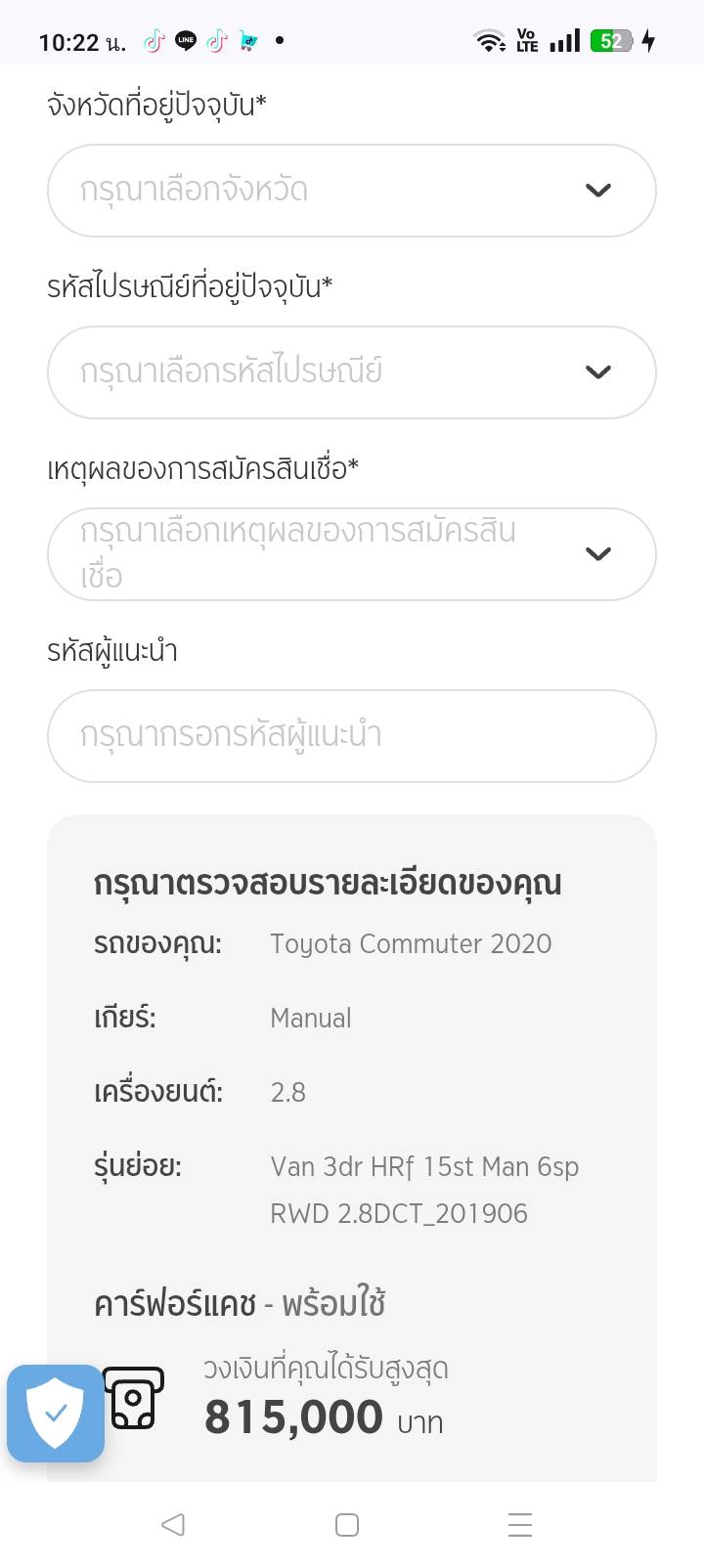Tap the battery indicator in status bar
Image resolution: width=704 pixels, height=1568 pixels.
pos(612,41)
